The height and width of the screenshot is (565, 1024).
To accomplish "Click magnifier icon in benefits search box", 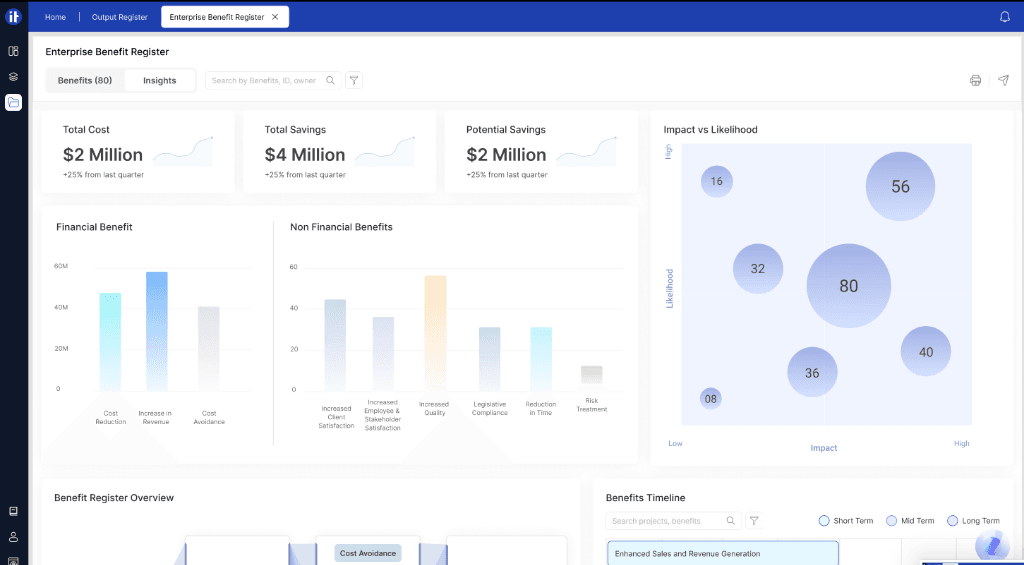I will [330, 80].
